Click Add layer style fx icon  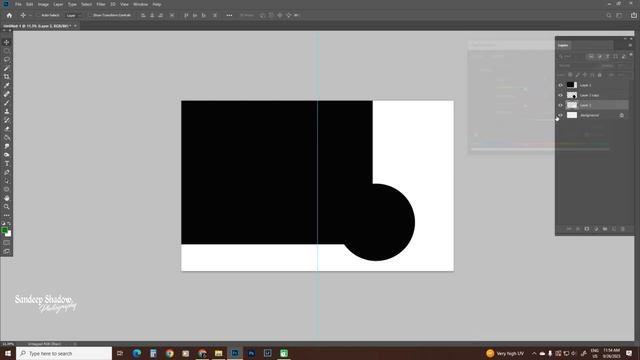[578, 229]
